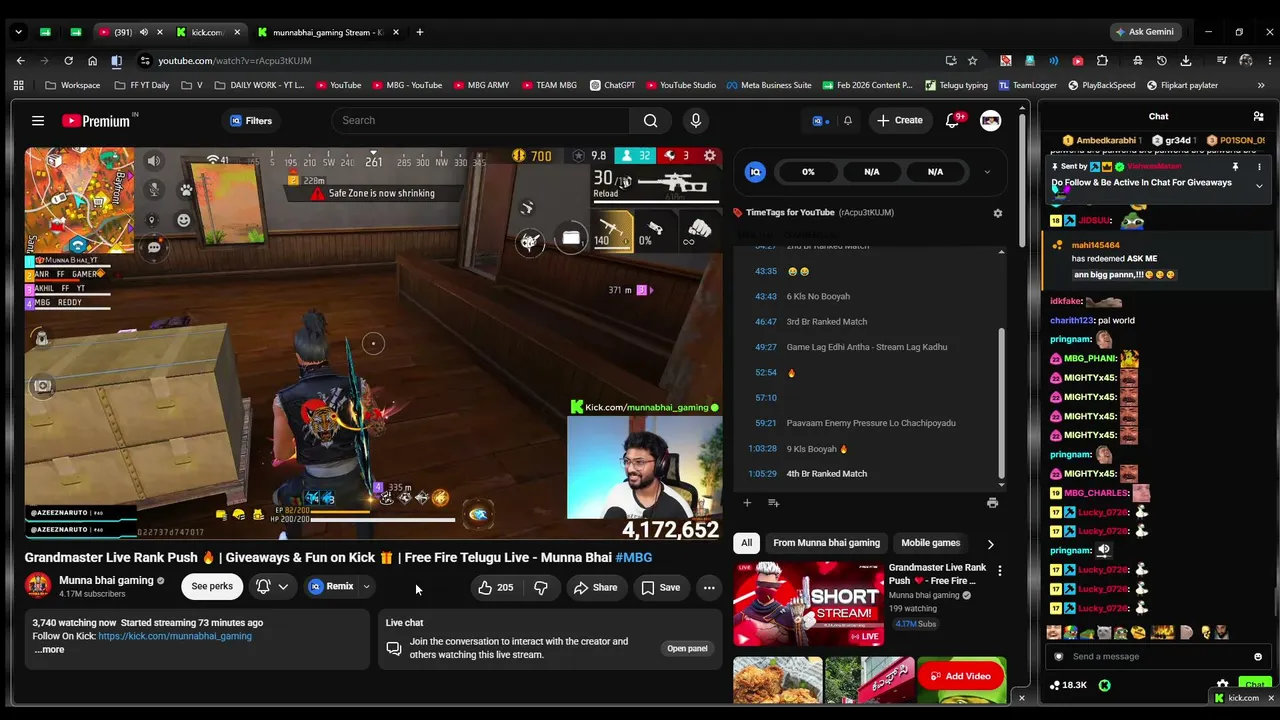The width and height of the screenshot is (1280, 720).
Task: Save the video to a playlist
Action: tap(661, 587)
